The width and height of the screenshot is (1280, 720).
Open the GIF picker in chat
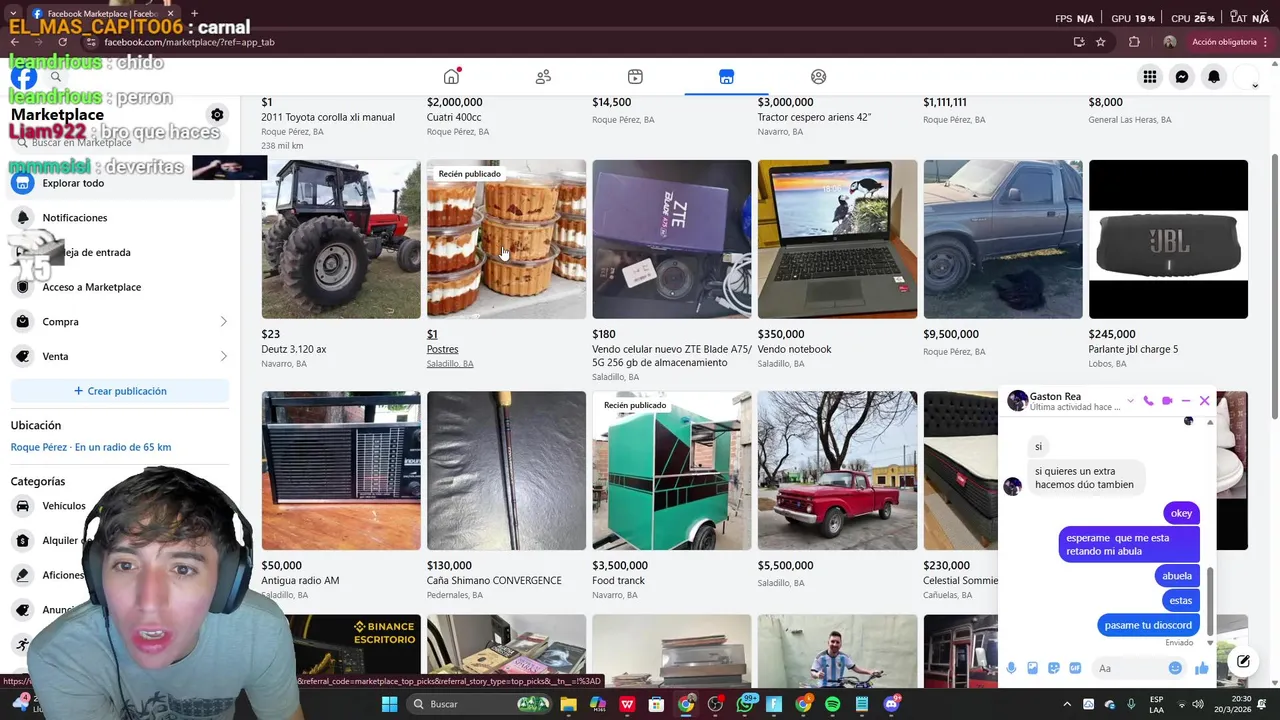(1075, 668)
